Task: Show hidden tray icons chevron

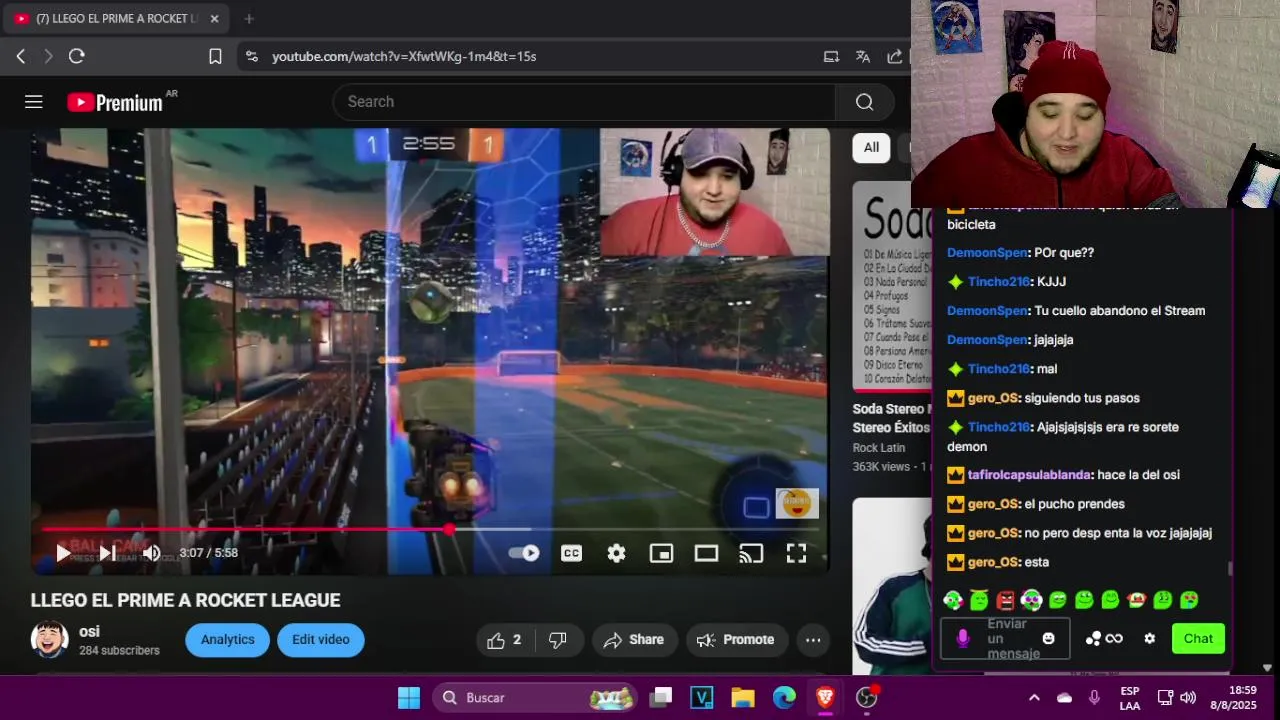Action: pos(1034,697)
